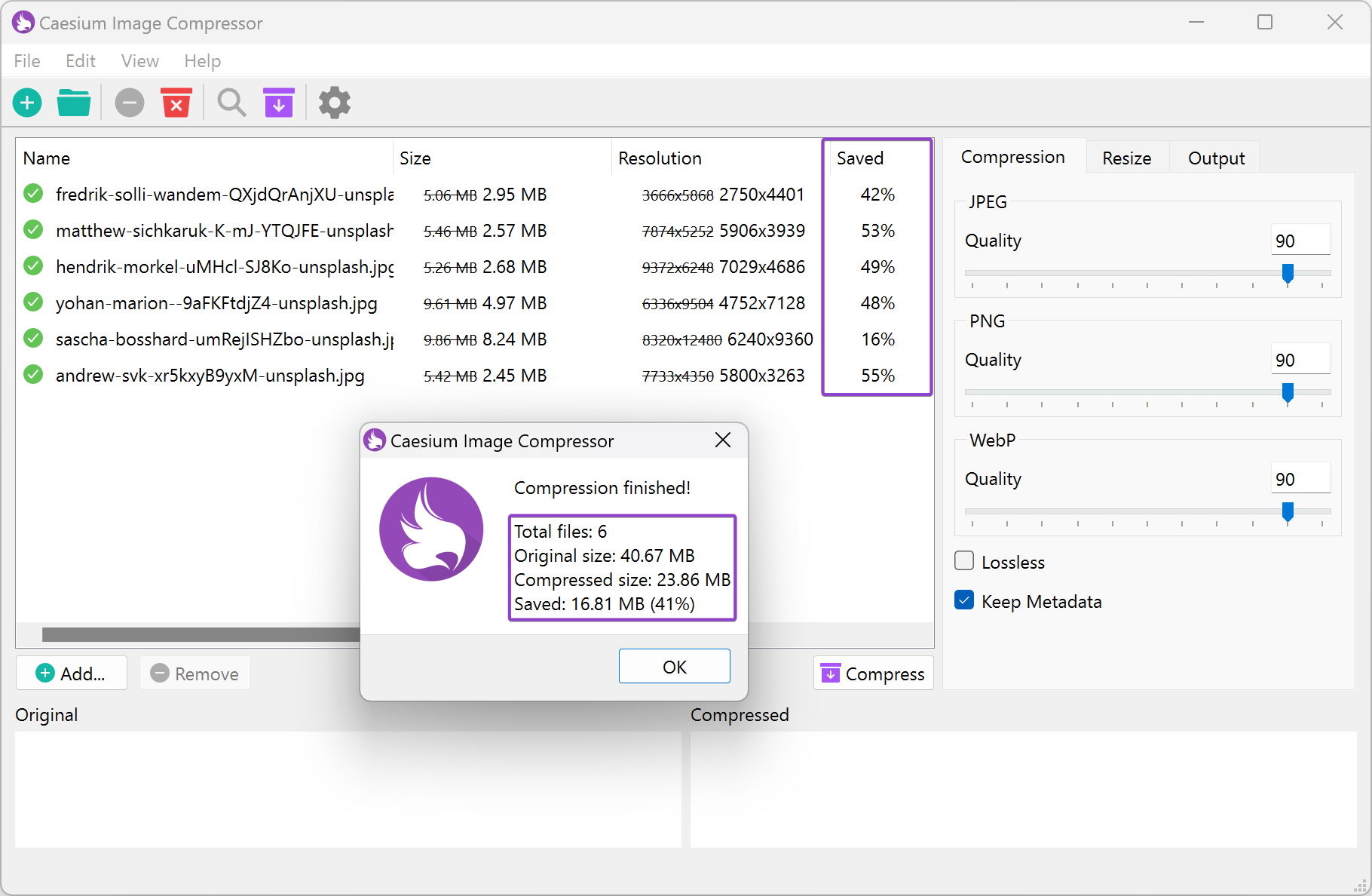Select matthew-sichkaruk-K-mJ-YTQJFE file row
Viewport: 1372px width, 896px height.
coord(474,231)
